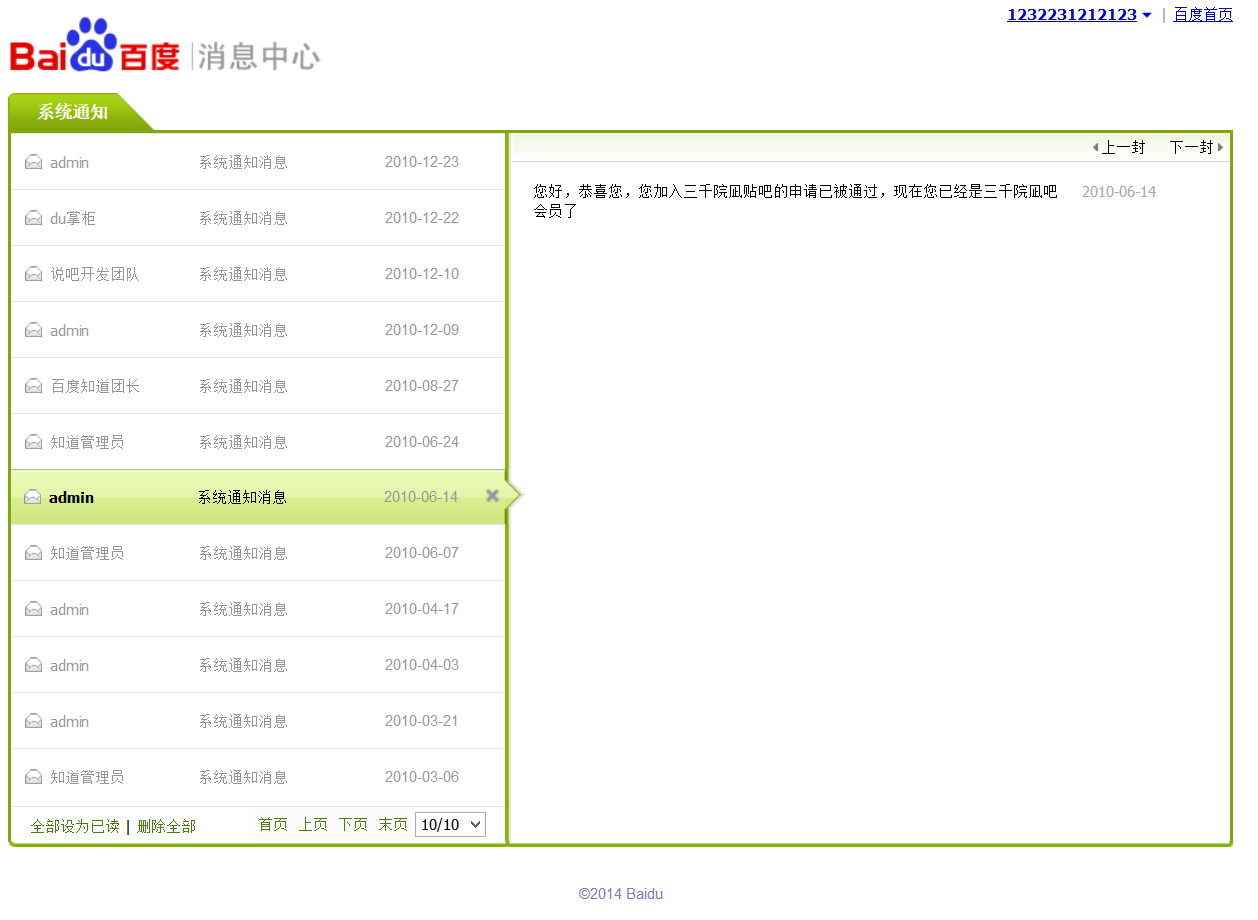Click envelope icon of admin 2010-04-03 message
The width and height of the screenshot is (1258, 920).
tap(34, 665)
